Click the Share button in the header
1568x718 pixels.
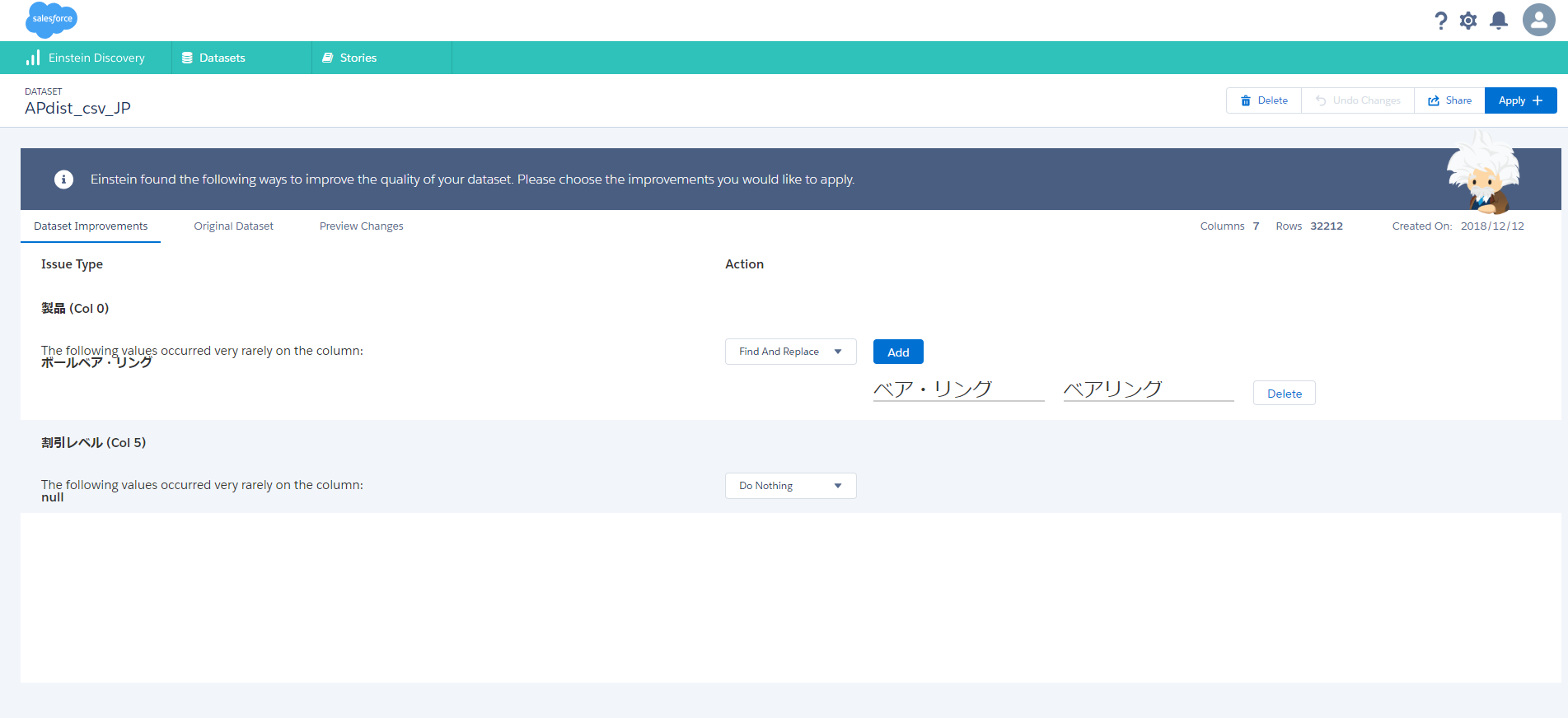(x=1449, y=100)
